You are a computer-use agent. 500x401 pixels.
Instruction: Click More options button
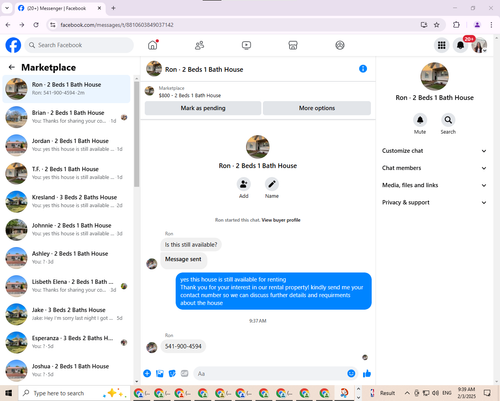coord(317,108)
